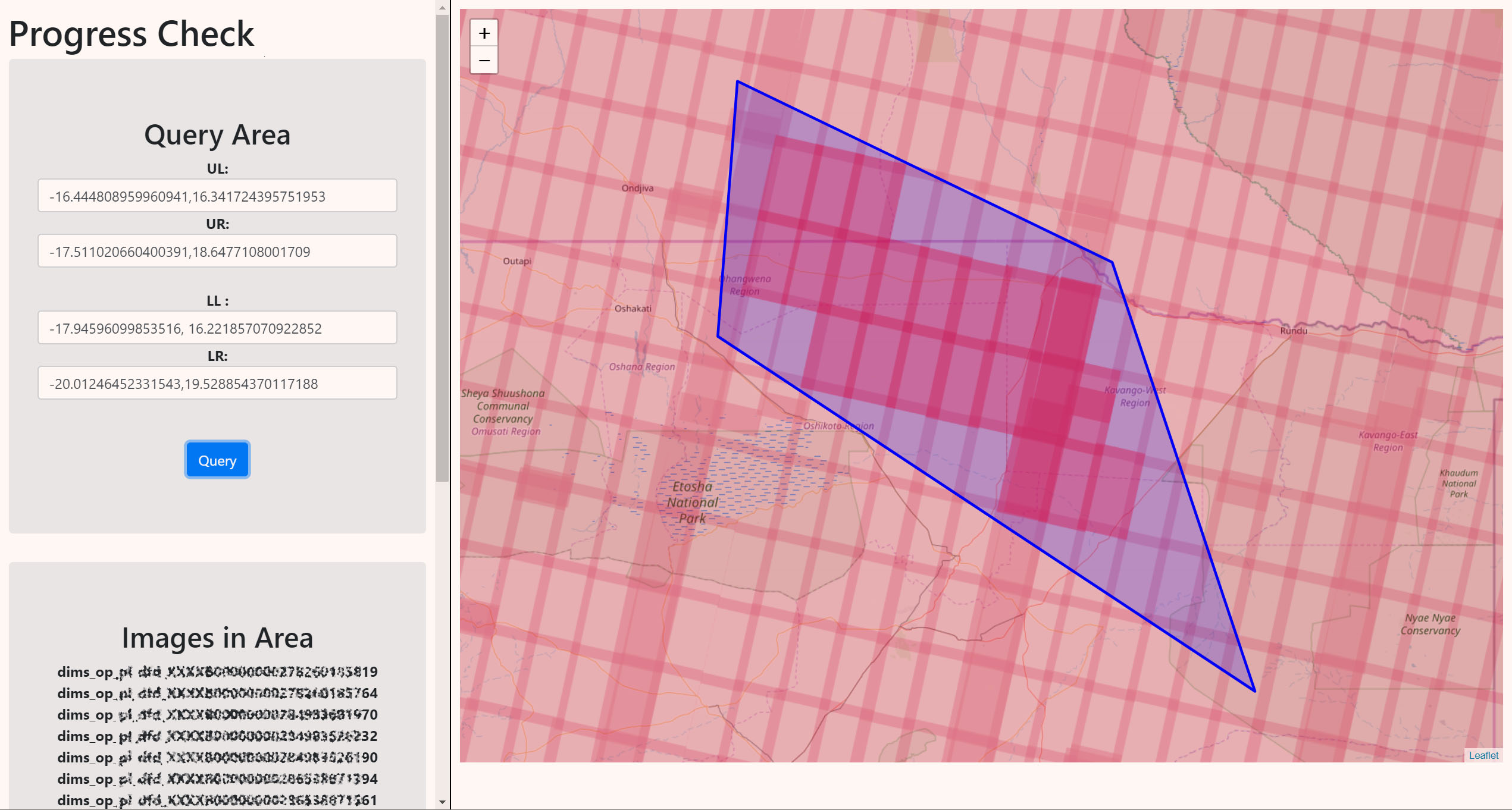Select image entry ending in 681970
The height and width of the screenshot is (810, 1512).
[x=217, y=715]
